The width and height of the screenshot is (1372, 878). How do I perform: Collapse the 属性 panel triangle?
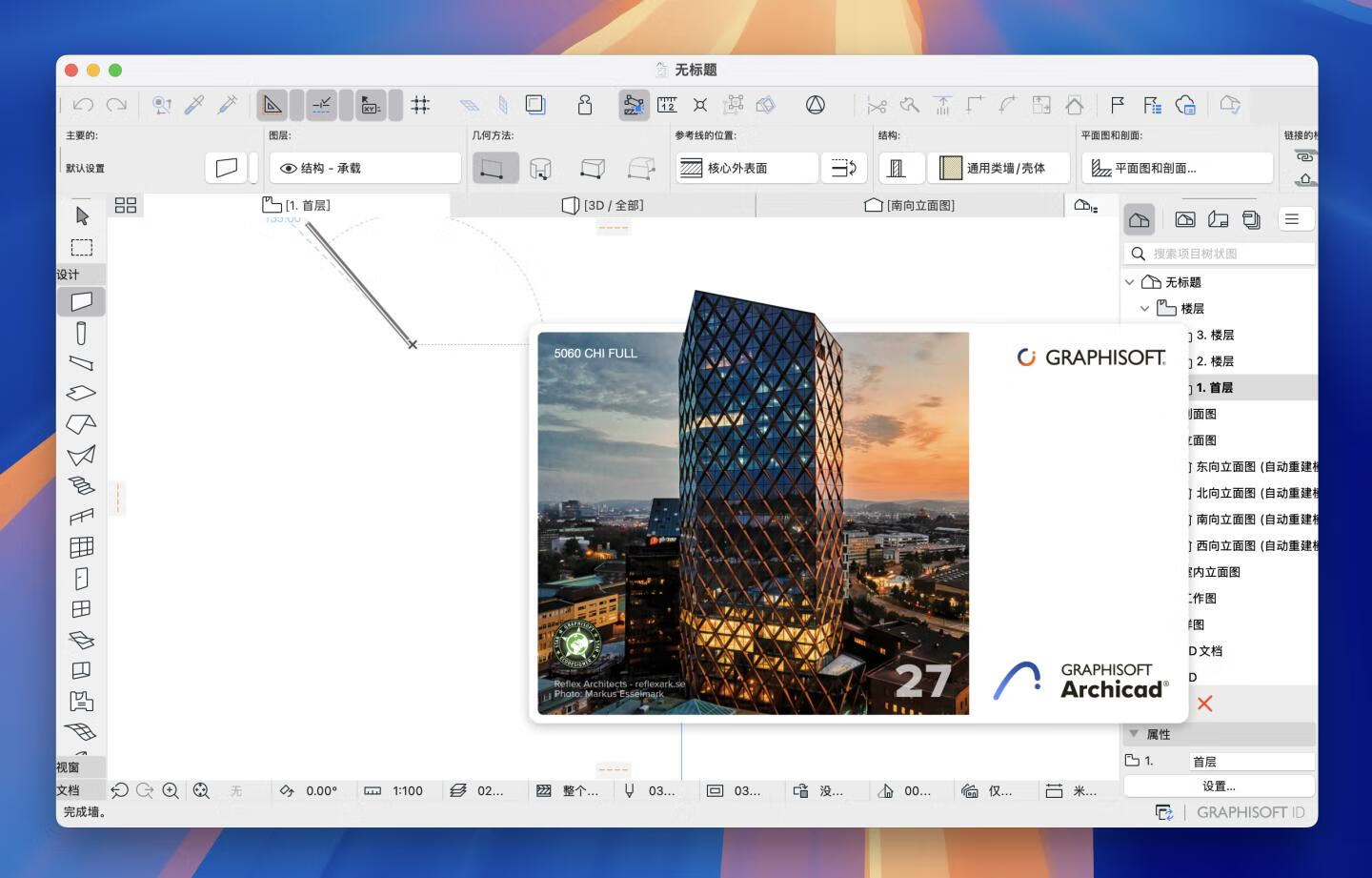point(1134,734)
